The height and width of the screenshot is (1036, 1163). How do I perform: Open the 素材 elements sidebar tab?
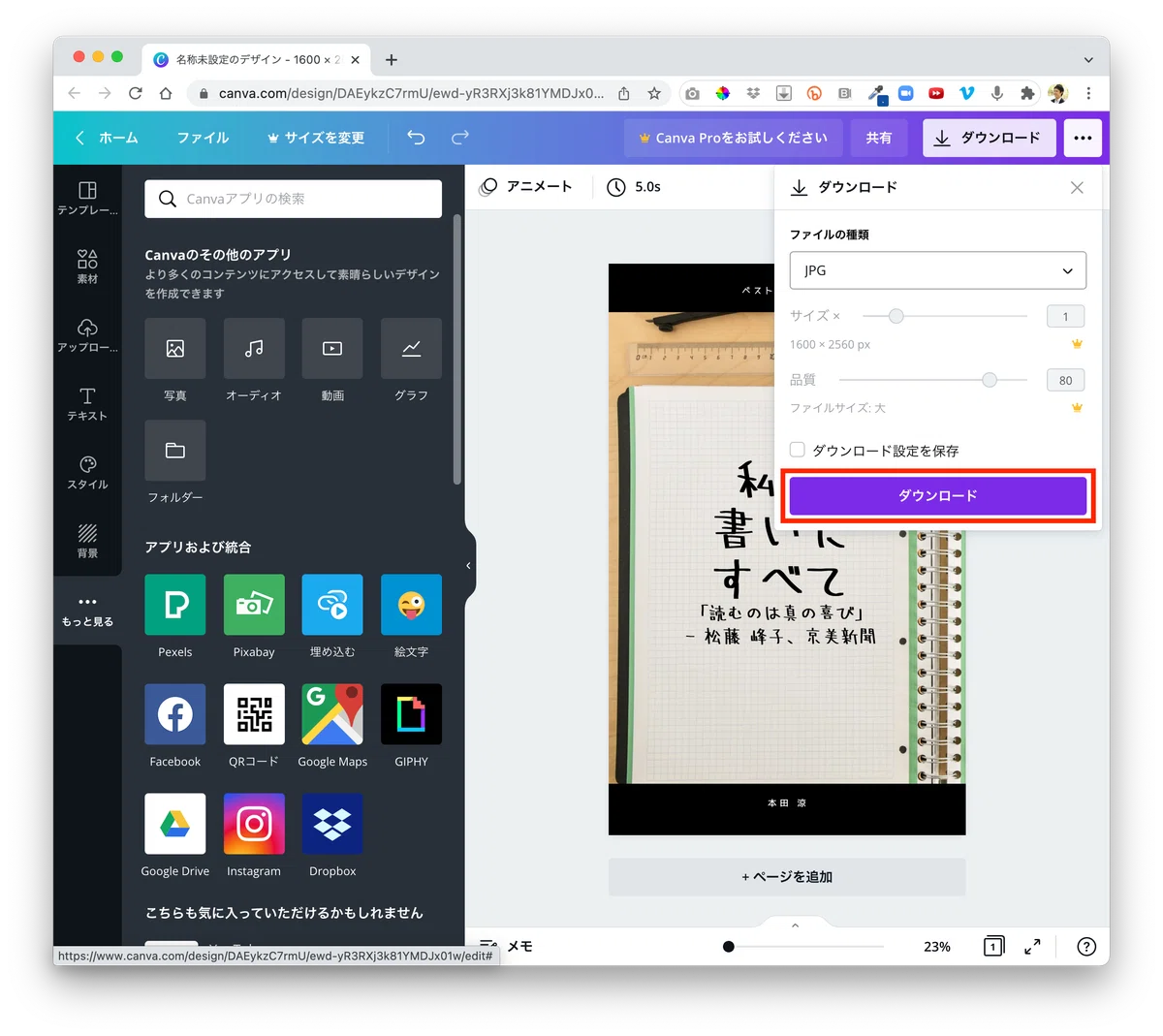point(87,266)
